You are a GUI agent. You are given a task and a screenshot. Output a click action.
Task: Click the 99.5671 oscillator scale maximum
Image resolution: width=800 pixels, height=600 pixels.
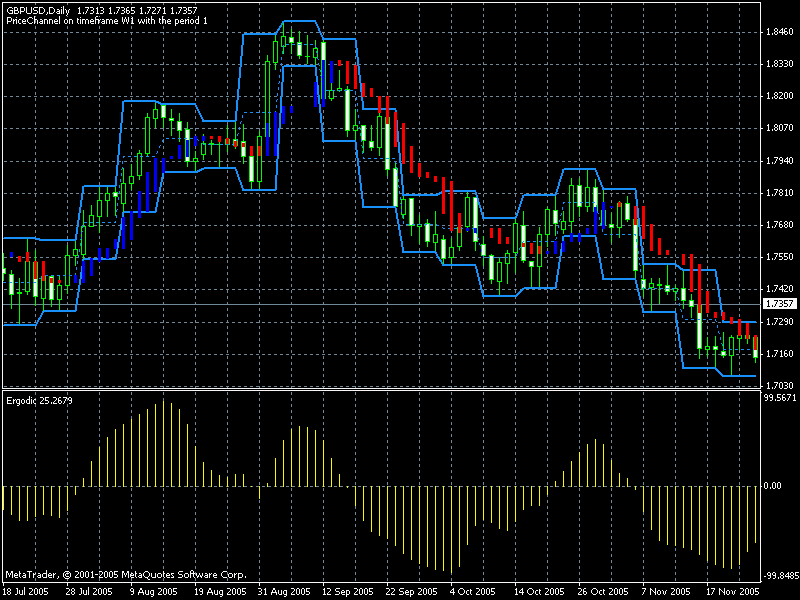click(x=780, y=397)
